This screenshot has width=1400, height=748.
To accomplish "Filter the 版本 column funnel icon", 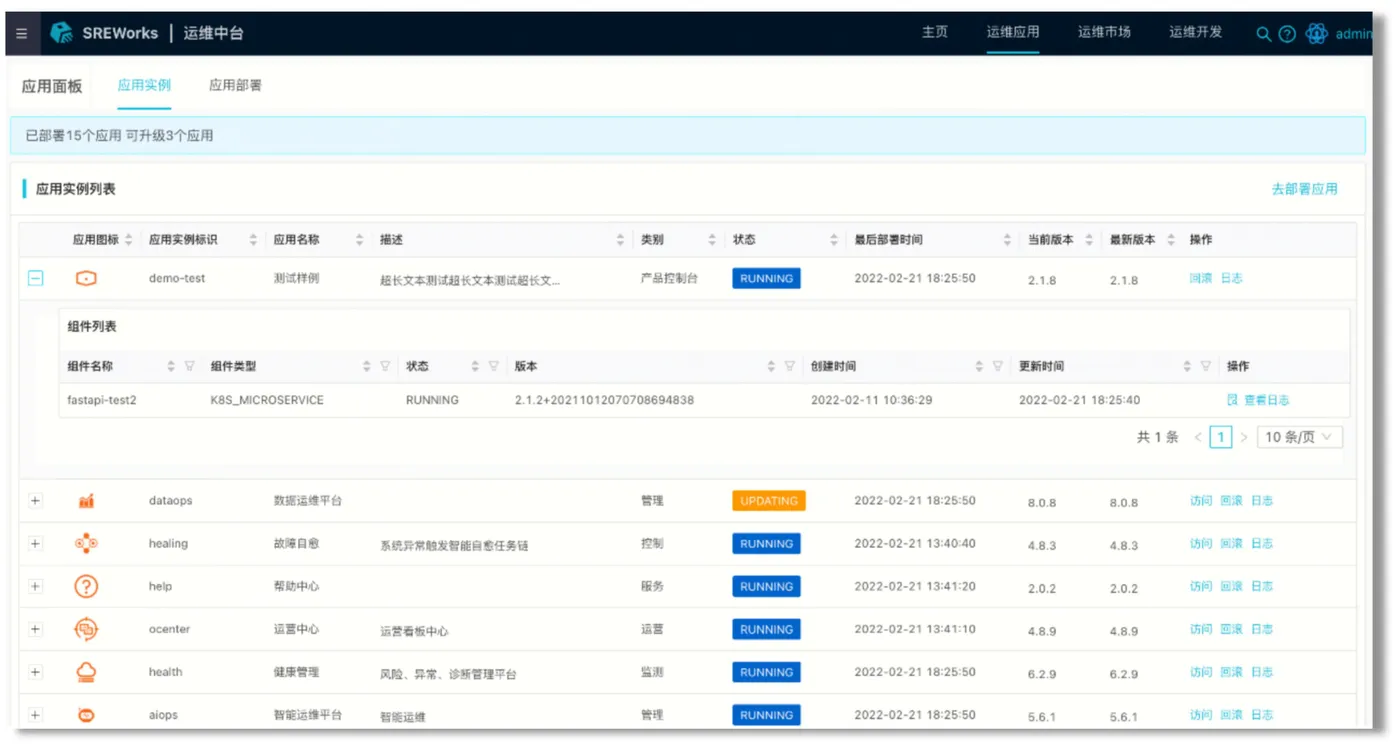I will tap(789, 367).
